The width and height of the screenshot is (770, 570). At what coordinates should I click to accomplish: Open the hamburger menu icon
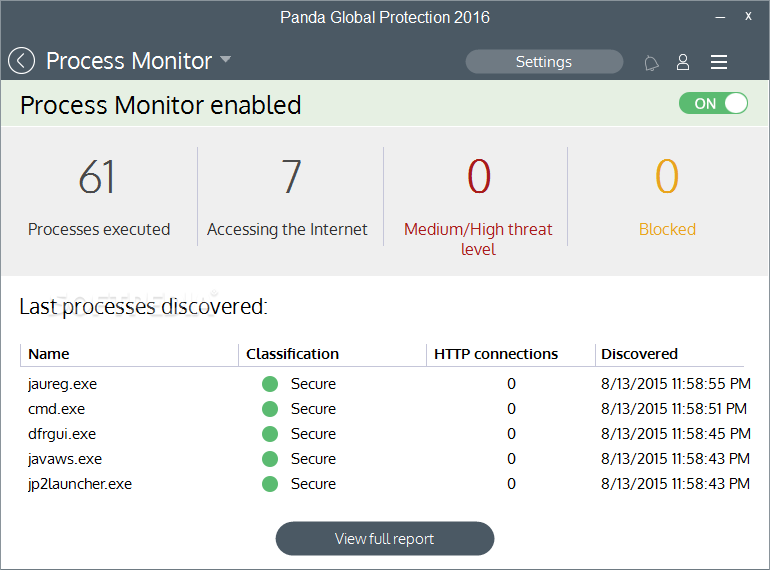tap(718, 62)
